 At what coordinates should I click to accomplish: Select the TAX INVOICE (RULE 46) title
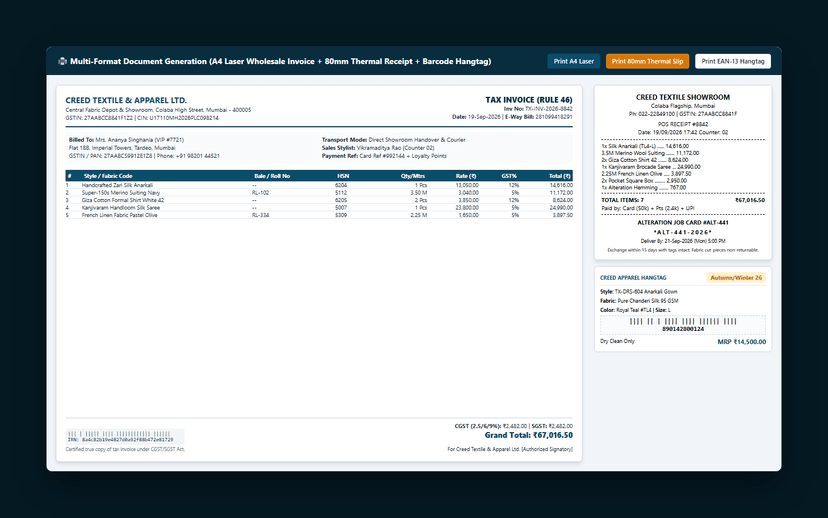click(x=529, y=100)
